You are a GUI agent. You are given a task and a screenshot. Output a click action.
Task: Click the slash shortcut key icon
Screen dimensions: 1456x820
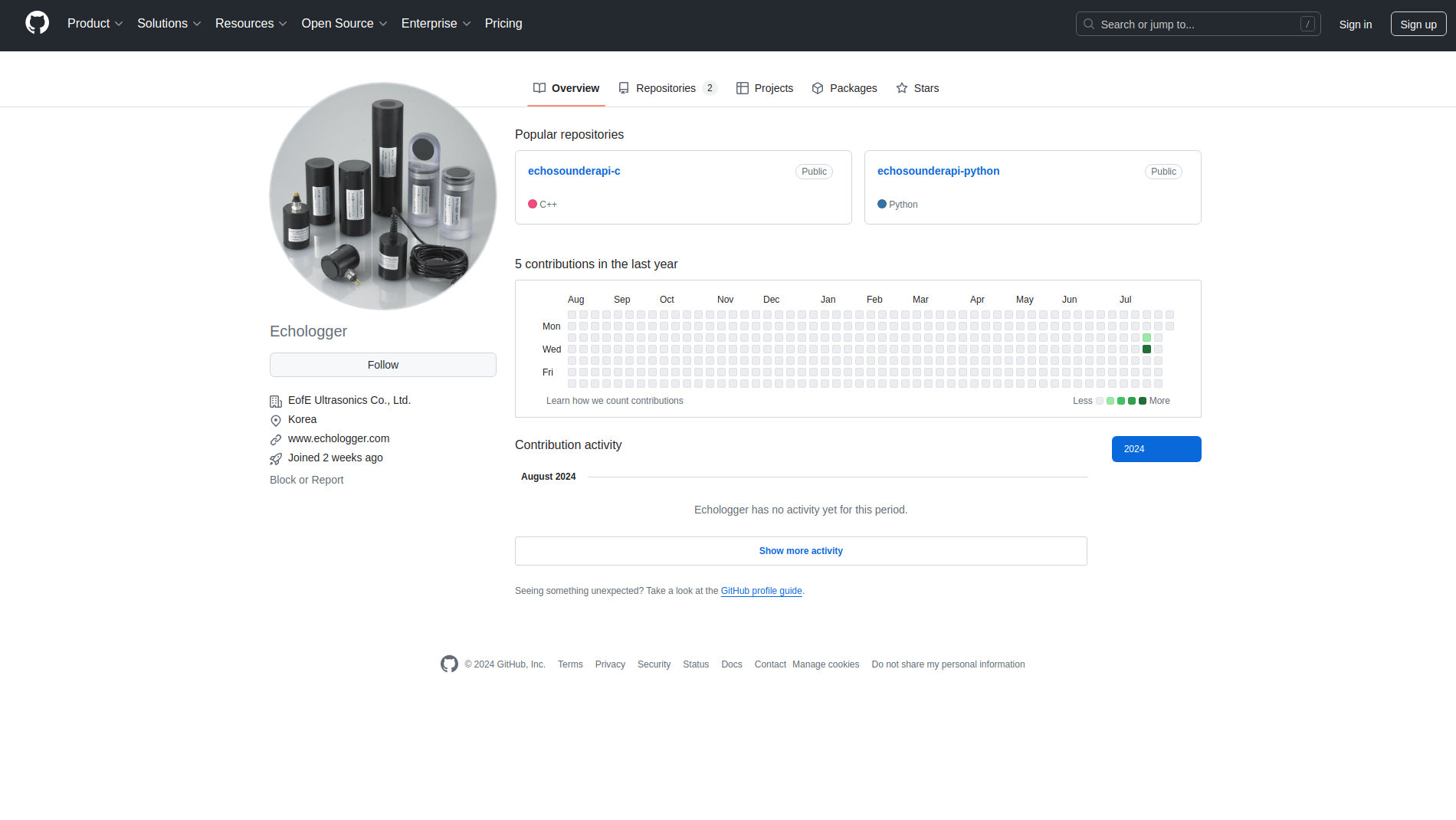[1307, 24]
